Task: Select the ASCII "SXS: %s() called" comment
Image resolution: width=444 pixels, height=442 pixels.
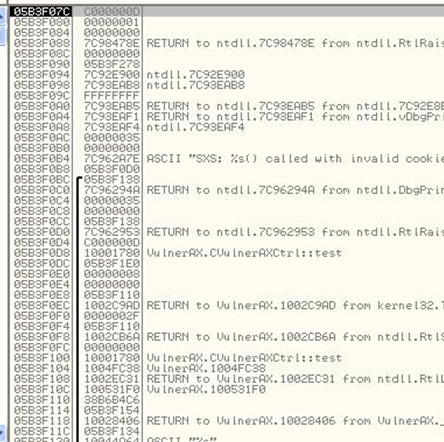Action: [295, 159]
